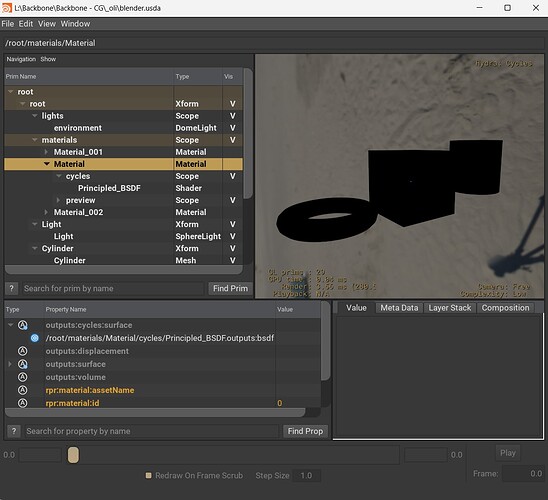Collapse the materials scope
The height and width of the screenshot is (500, 548).
click(x=35, y=140)
